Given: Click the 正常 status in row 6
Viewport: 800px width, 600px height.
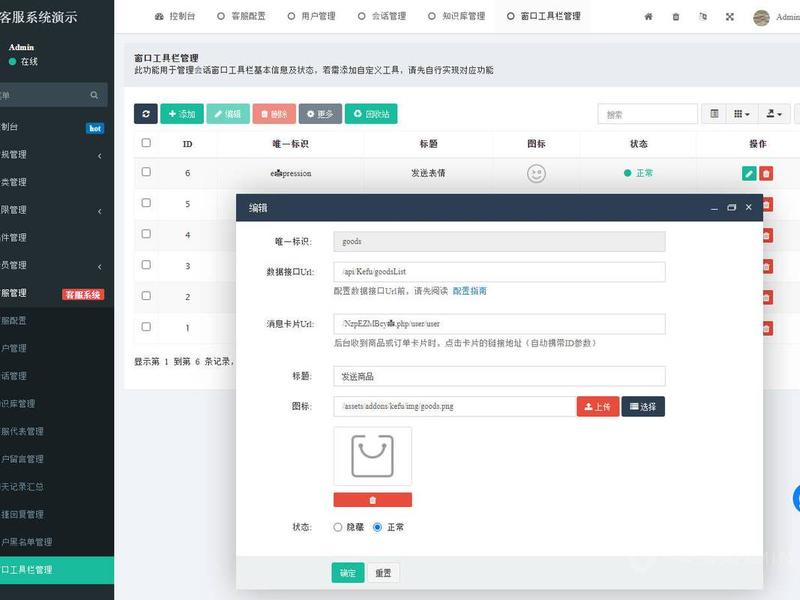Looking at the screenshot, I should [638, 173].
